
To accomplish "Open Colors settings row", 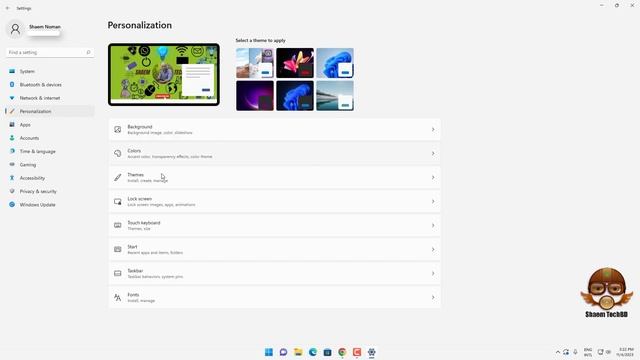I will coord(274,153).
